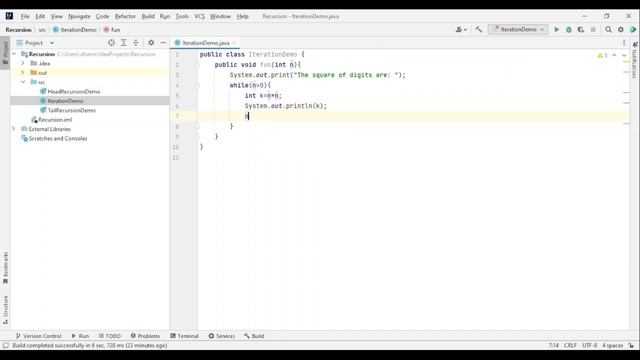Collapse the src folder

pos(23,82)
